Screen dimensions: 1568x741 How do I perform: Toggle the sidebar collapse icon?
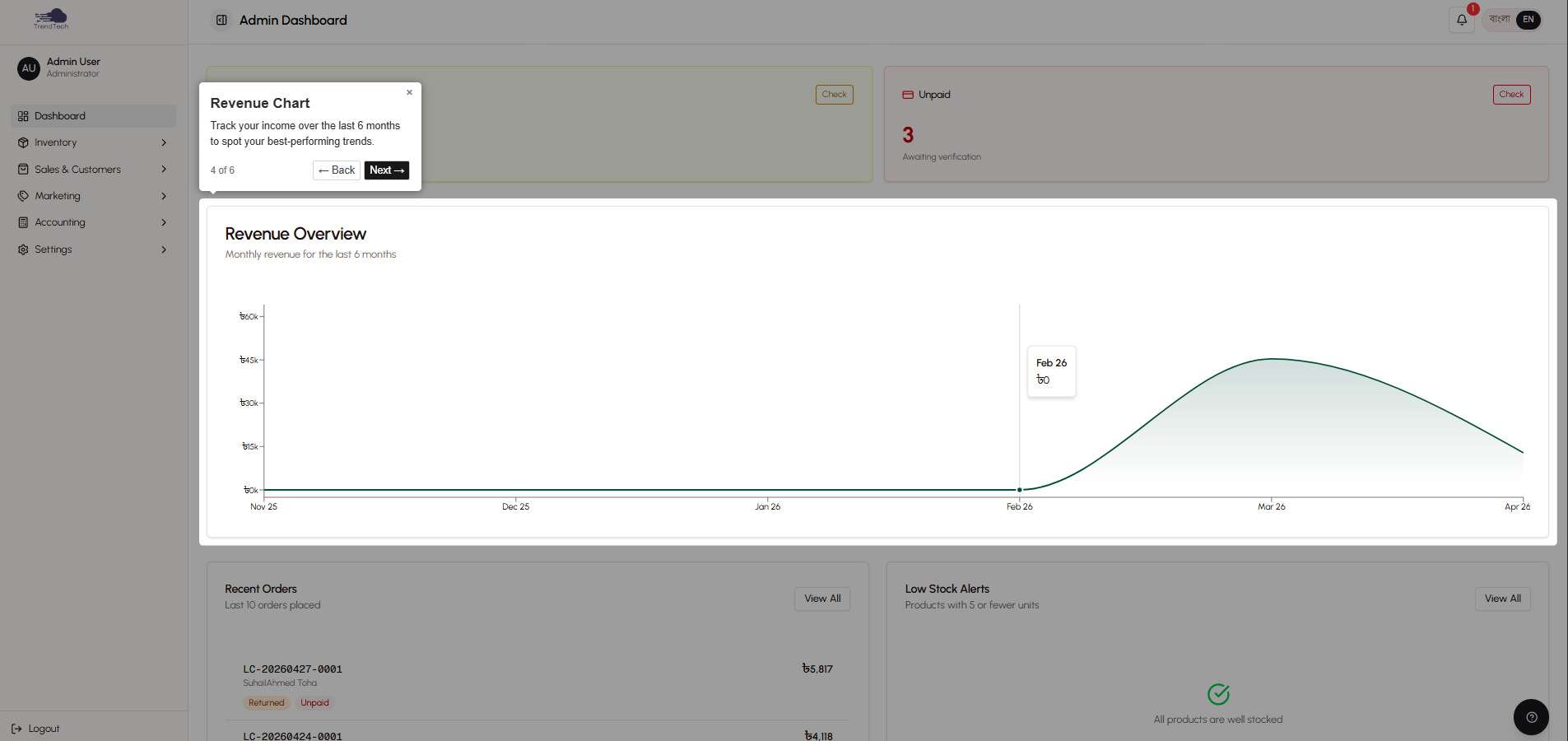[221, 20]
